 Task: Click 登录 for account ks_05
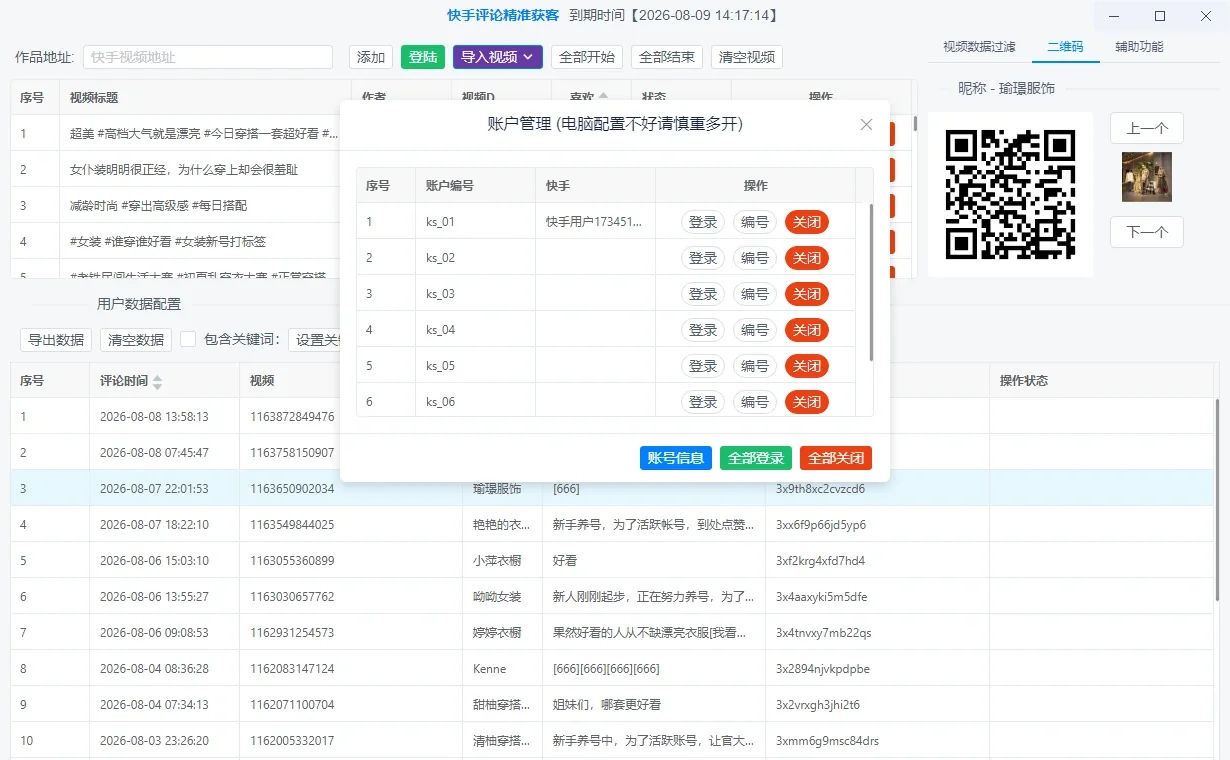pos(703,366)
